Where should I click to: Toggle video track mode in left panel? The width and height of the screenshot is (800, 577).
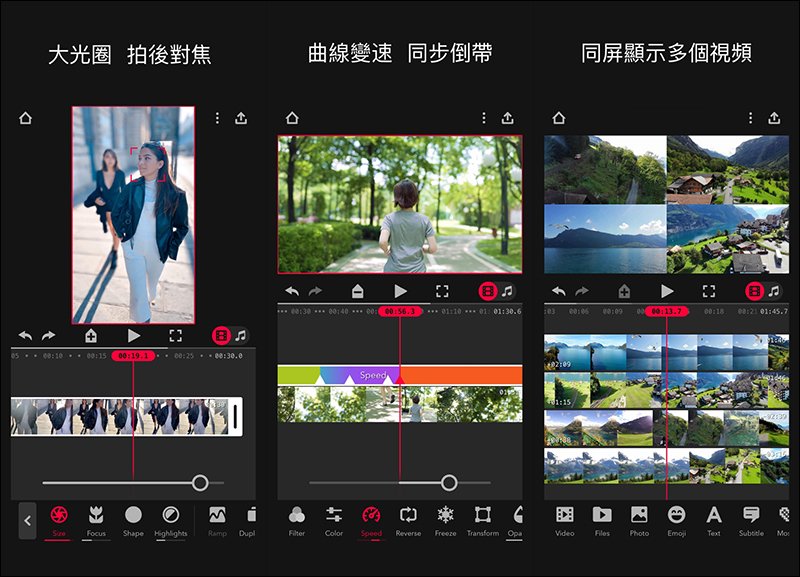tap(221, 336)
